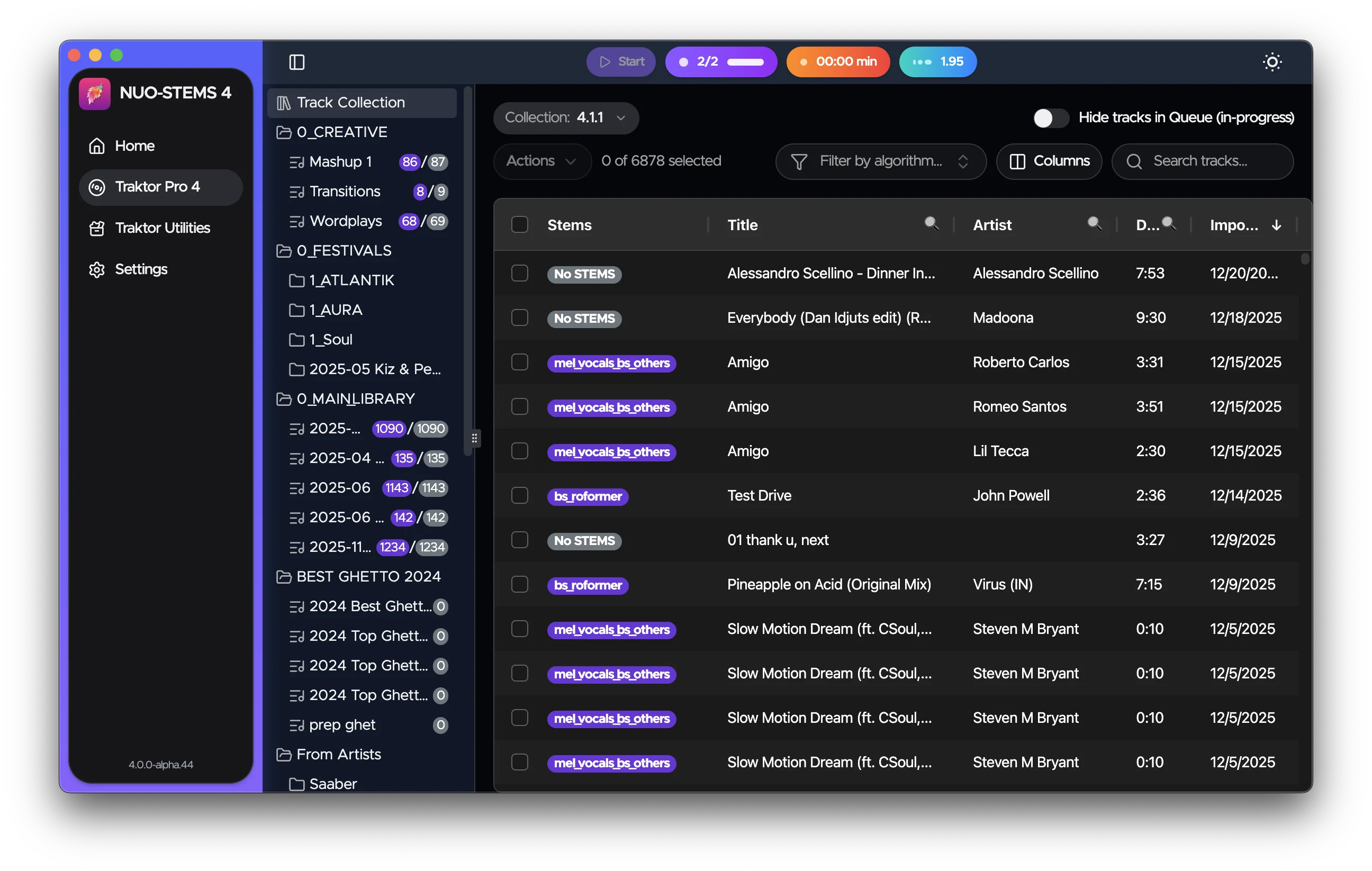Click the Columns button

point(1049,161)
